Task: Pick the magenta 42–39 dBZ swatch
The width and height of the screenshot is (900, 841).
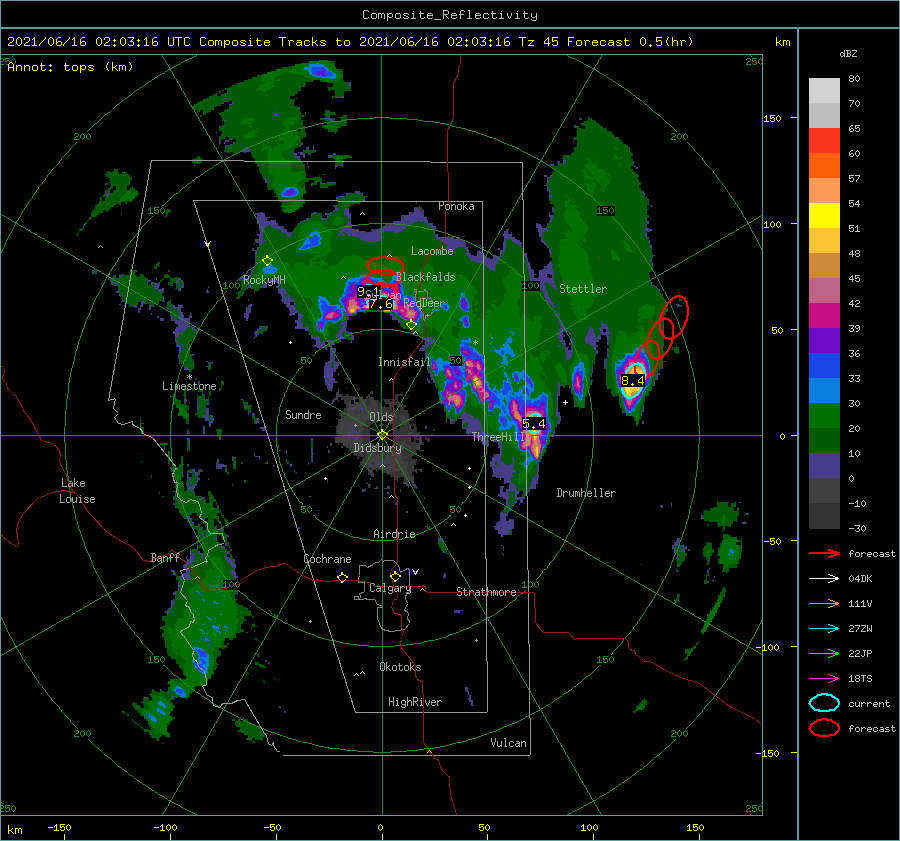Action: pyautogui.click(x=824, y=316)
